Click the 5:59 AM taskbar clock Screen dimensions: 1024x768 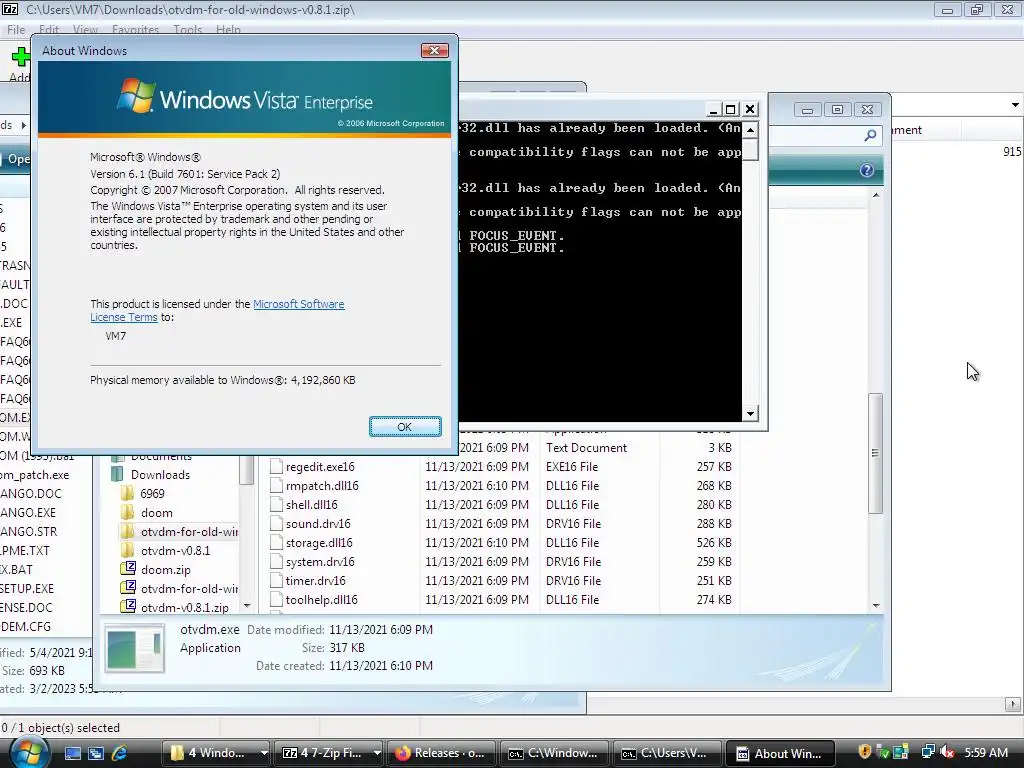tap(985, 752)
